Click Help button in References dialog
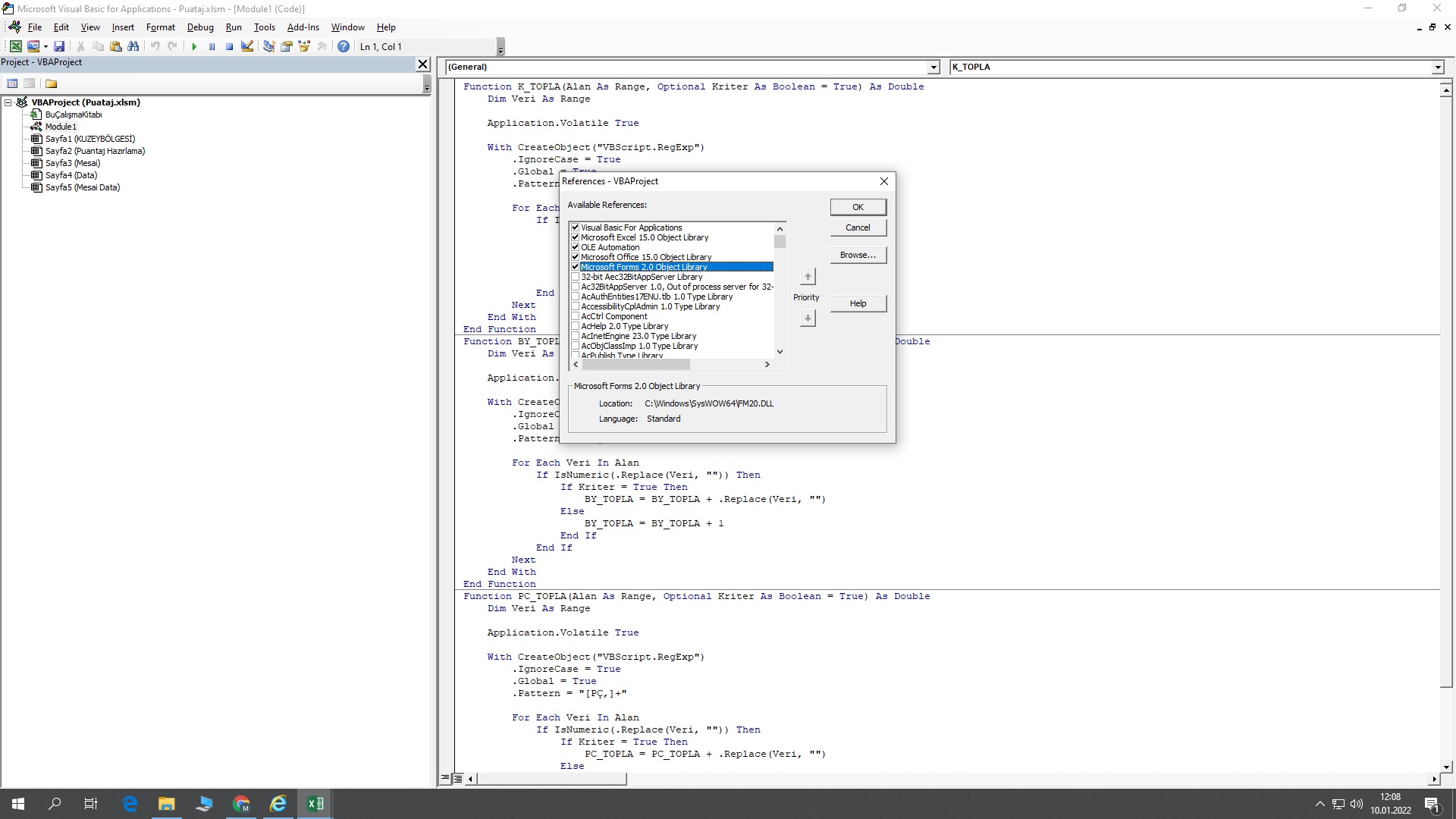The height and width of the screenshot is (819, 1456). pos(858,303)
